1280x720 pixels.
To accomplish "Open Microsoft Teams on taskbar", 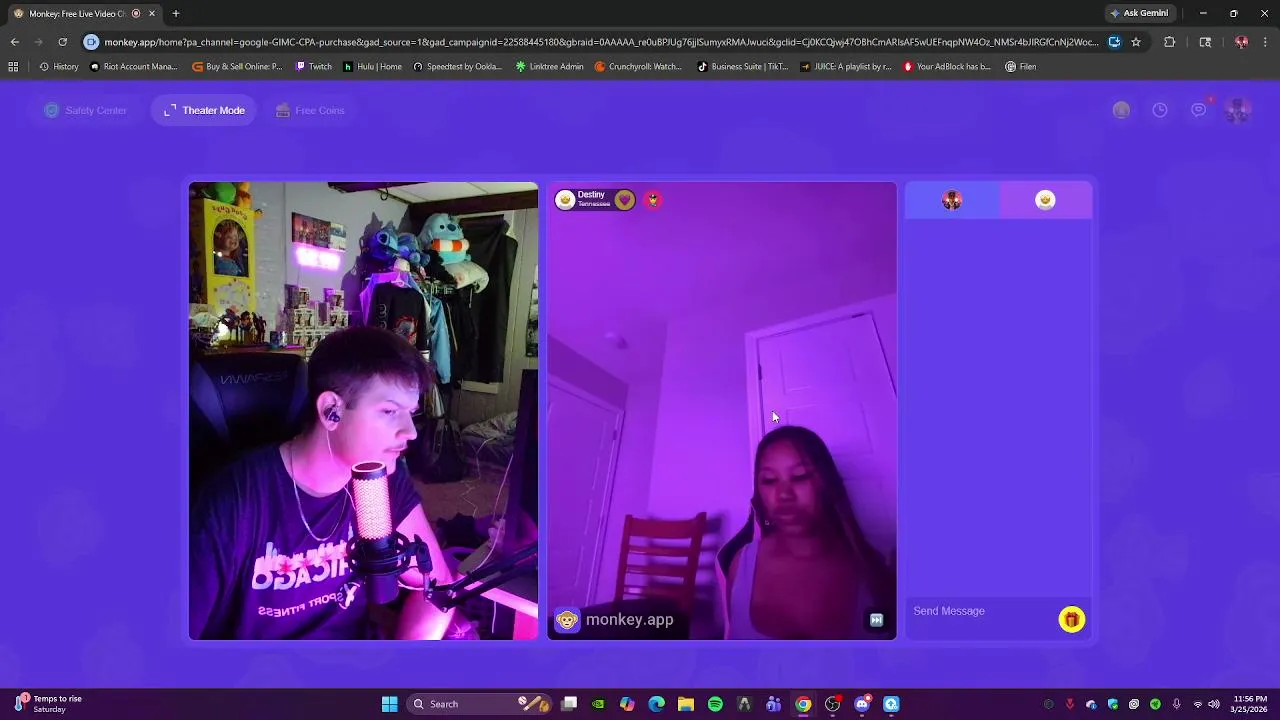I will click(x=773, y=704).
